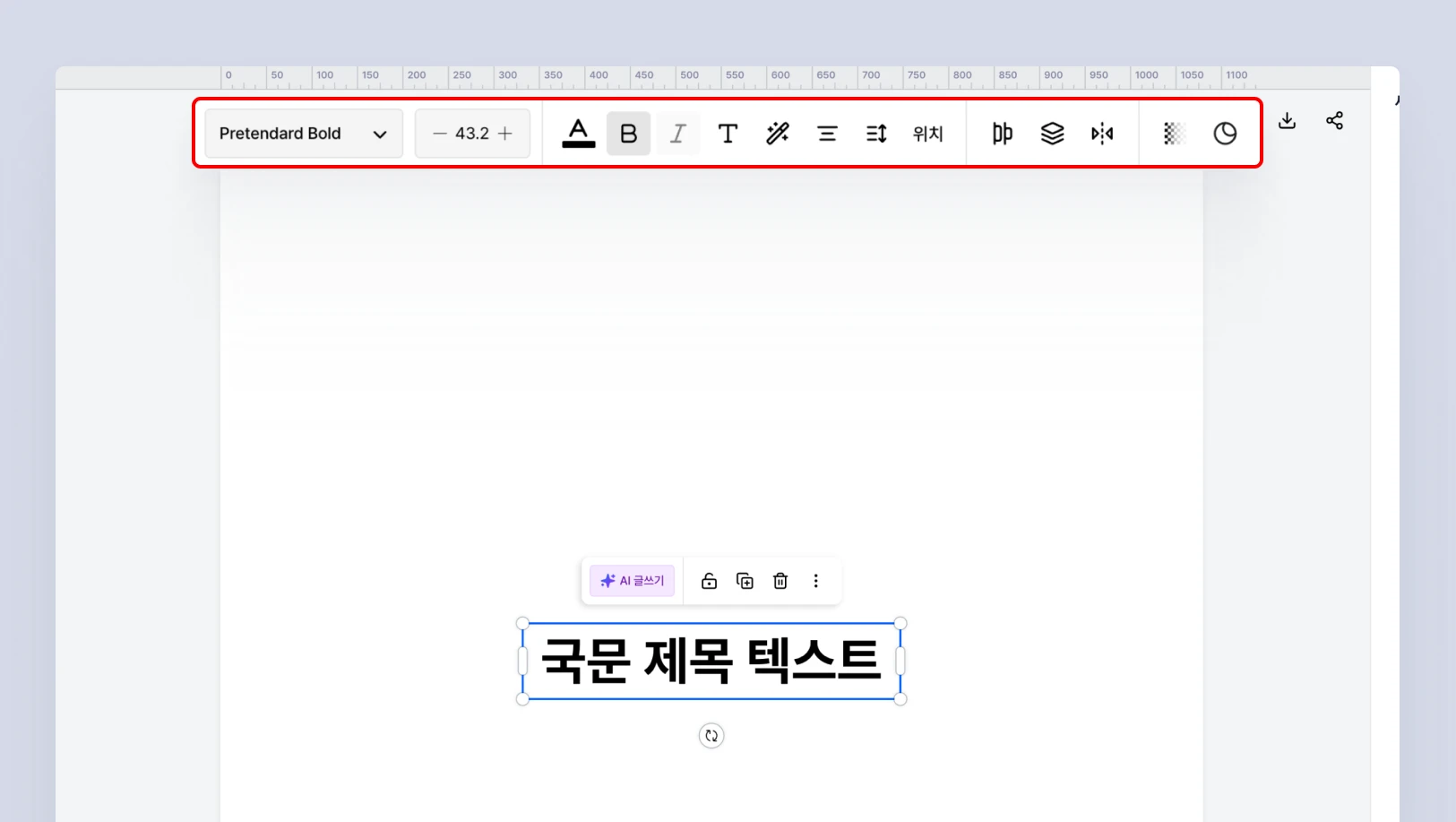Click the pie-chart icon at the toolbar's end
The width and height of the screenshot is (1456, 822).
click(1225, 134)
